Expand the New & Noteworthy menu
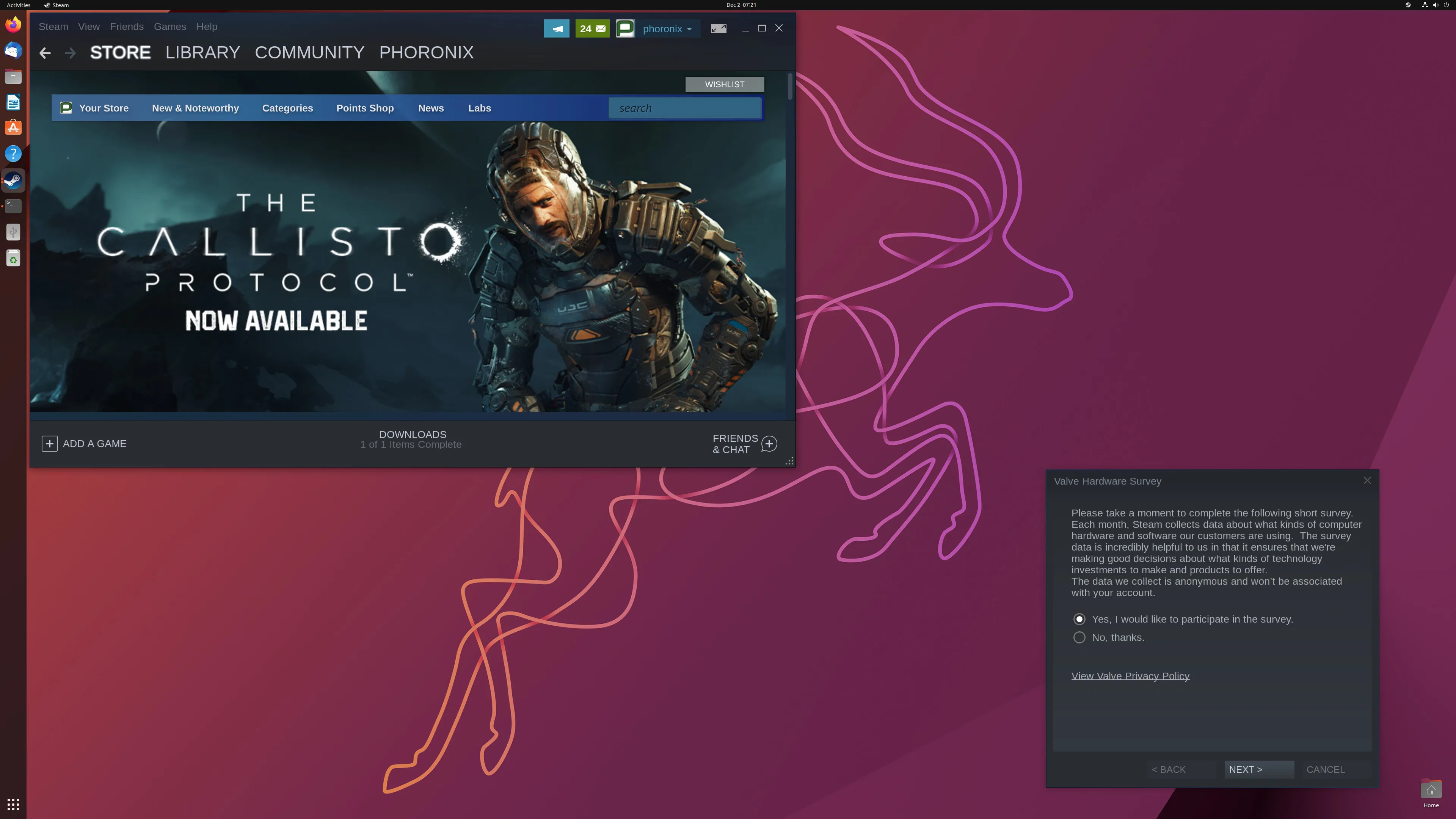The image size is (1456, 819). click(195, 108)
